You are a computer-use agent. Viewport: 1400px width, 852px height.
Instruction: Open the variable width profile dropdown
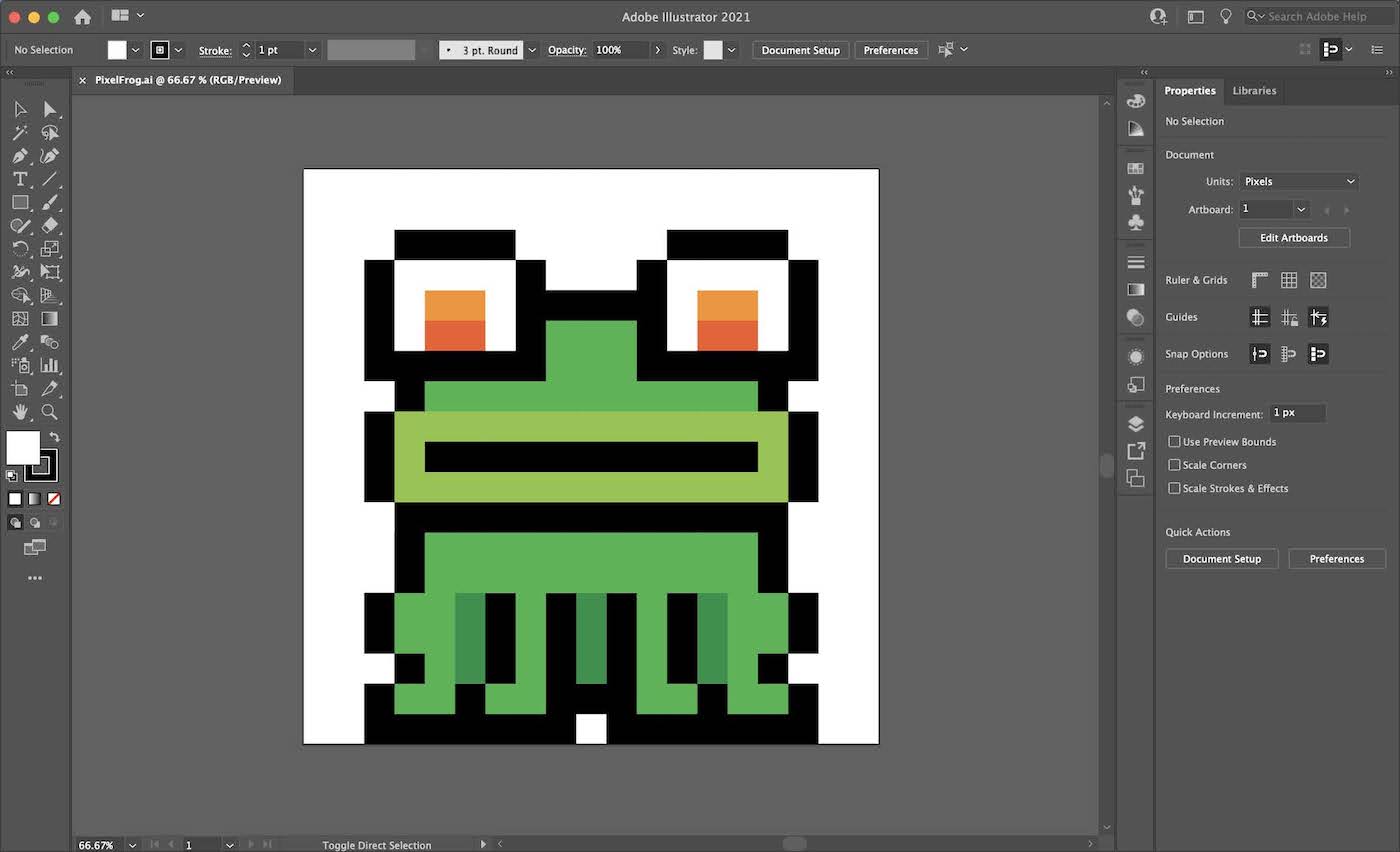tap(425, 49)
